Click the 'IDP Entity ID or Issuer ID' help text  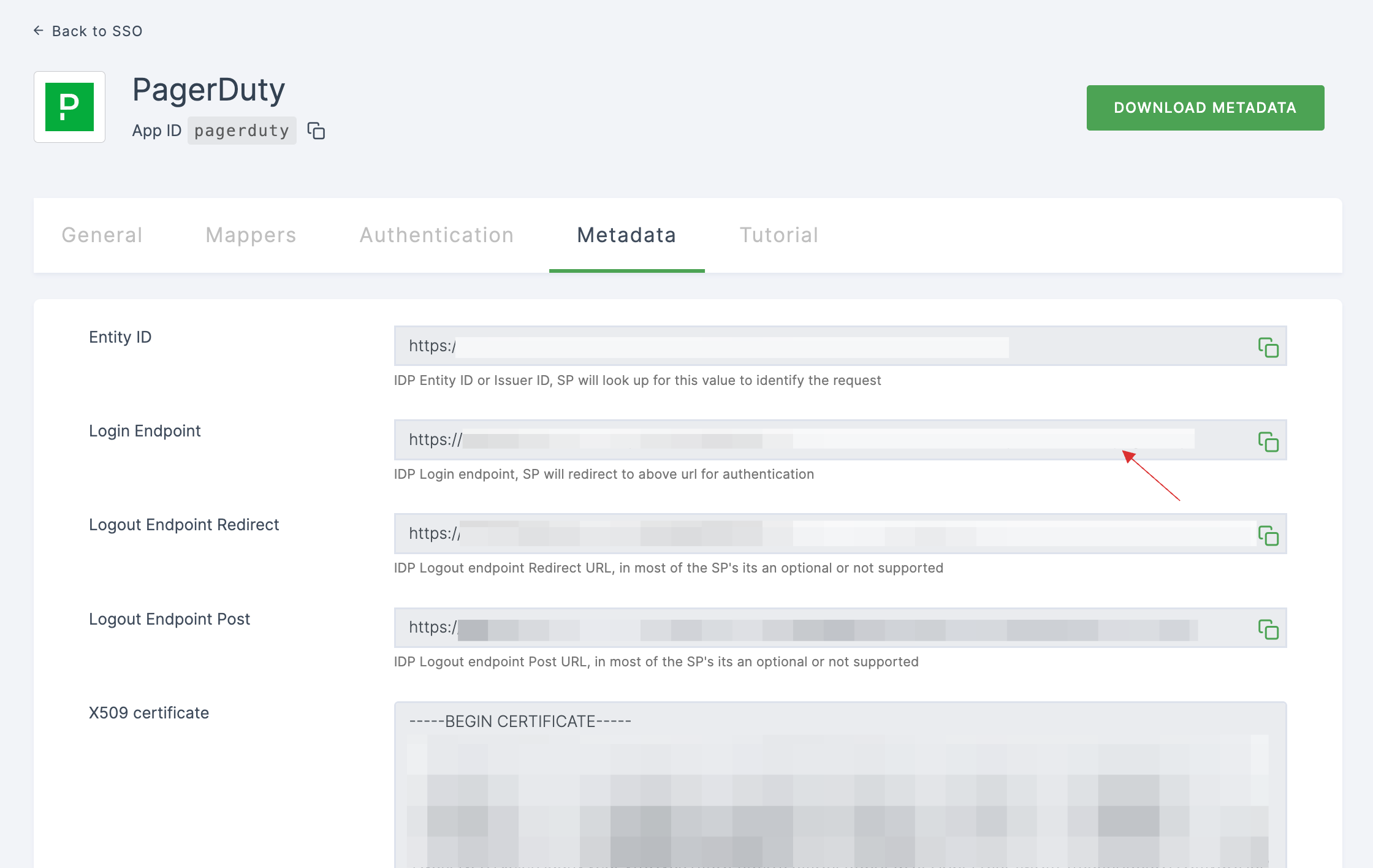(637, 380)
